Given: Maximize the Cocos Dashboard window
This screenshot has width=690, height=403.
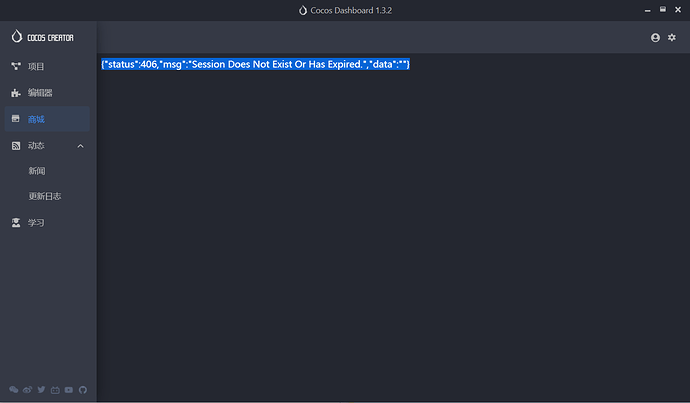Looking at the screenshot, I should (x=663, y=9).
